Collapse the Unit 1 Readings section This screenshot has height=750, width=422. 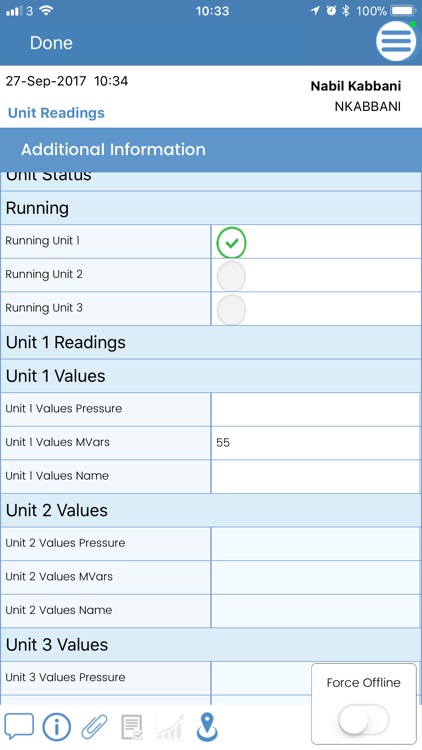[211, 342]
